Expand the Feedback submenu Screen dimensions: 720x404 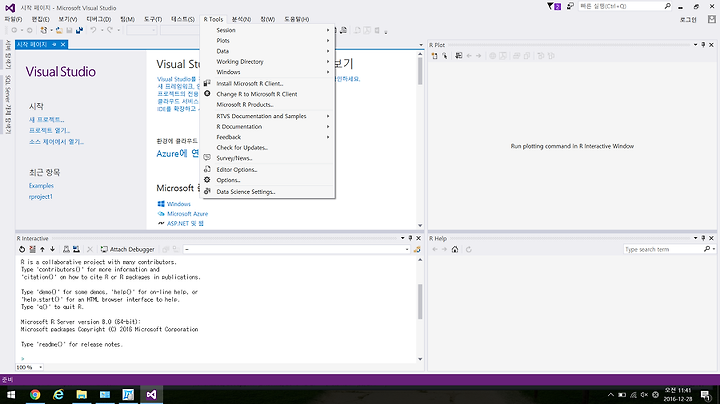268,137
